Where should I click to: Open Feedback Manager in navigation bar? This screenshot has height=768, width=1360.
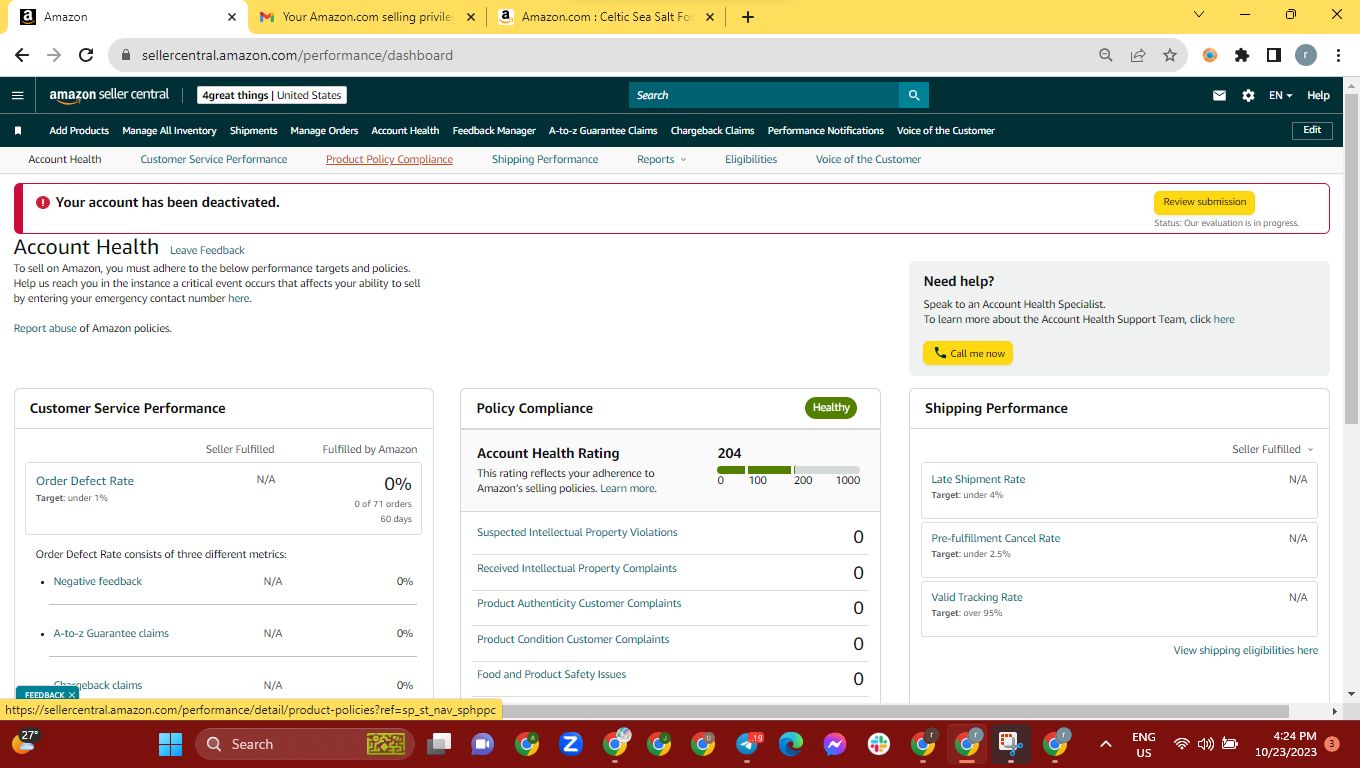[494, 131]
